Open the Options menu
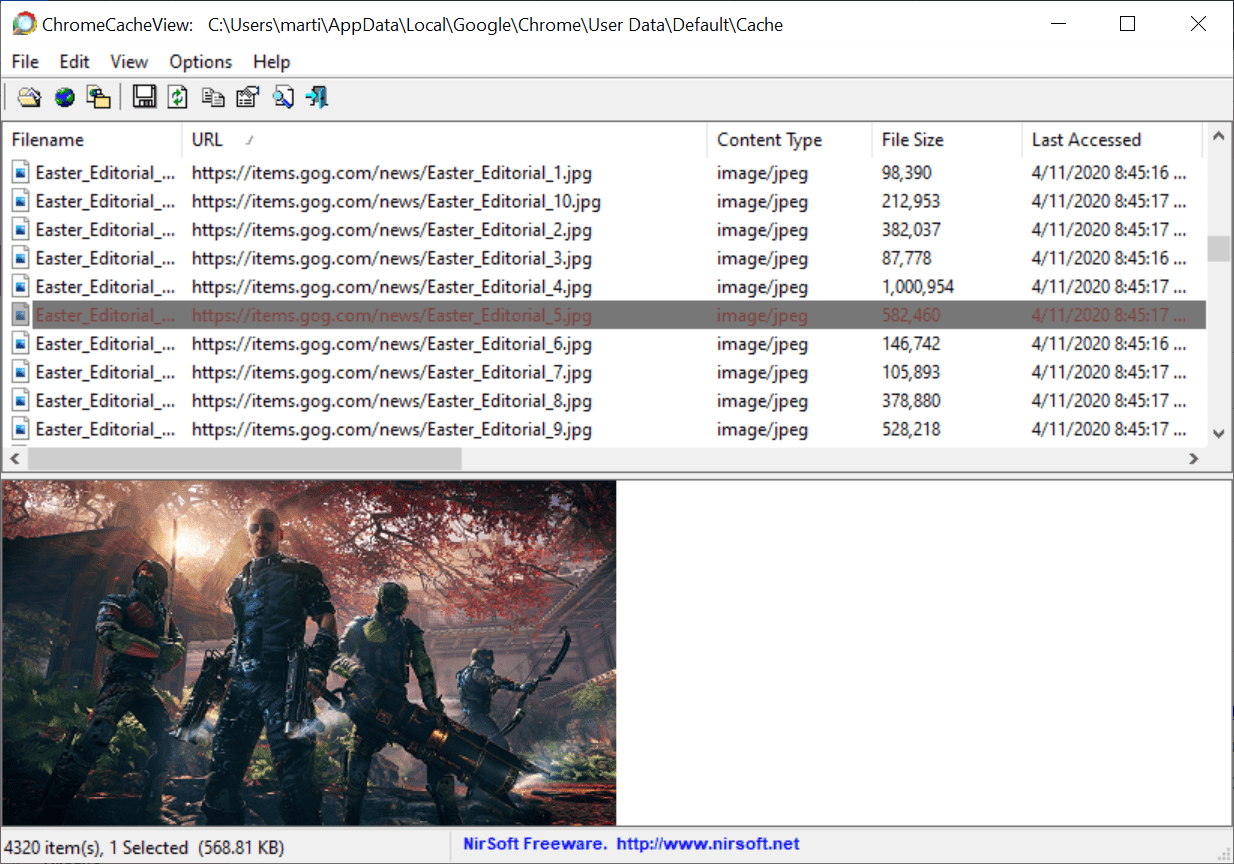 click(200, 62)
